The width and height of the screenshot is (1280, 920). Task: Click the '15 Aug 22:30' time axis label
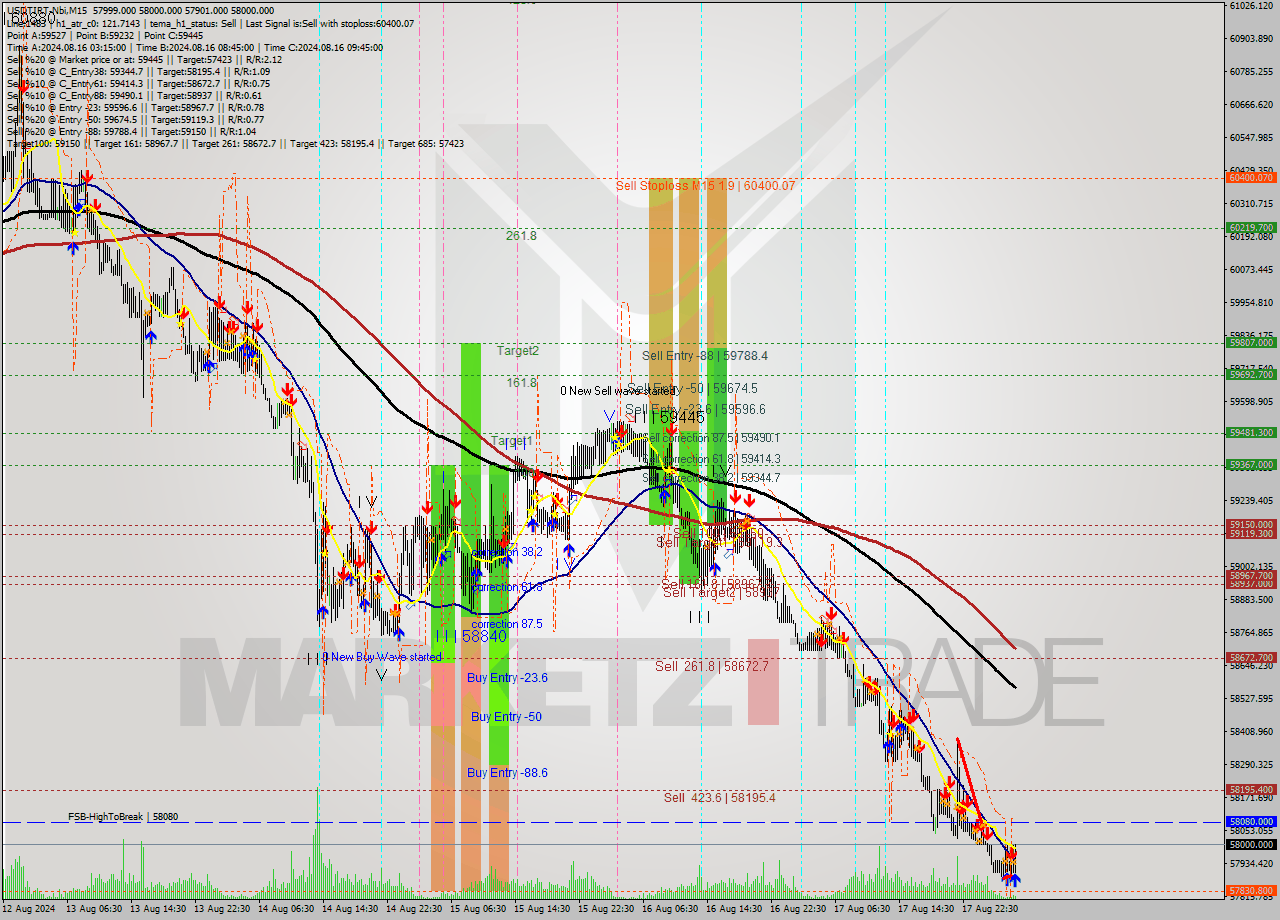(x=607, y=909)
